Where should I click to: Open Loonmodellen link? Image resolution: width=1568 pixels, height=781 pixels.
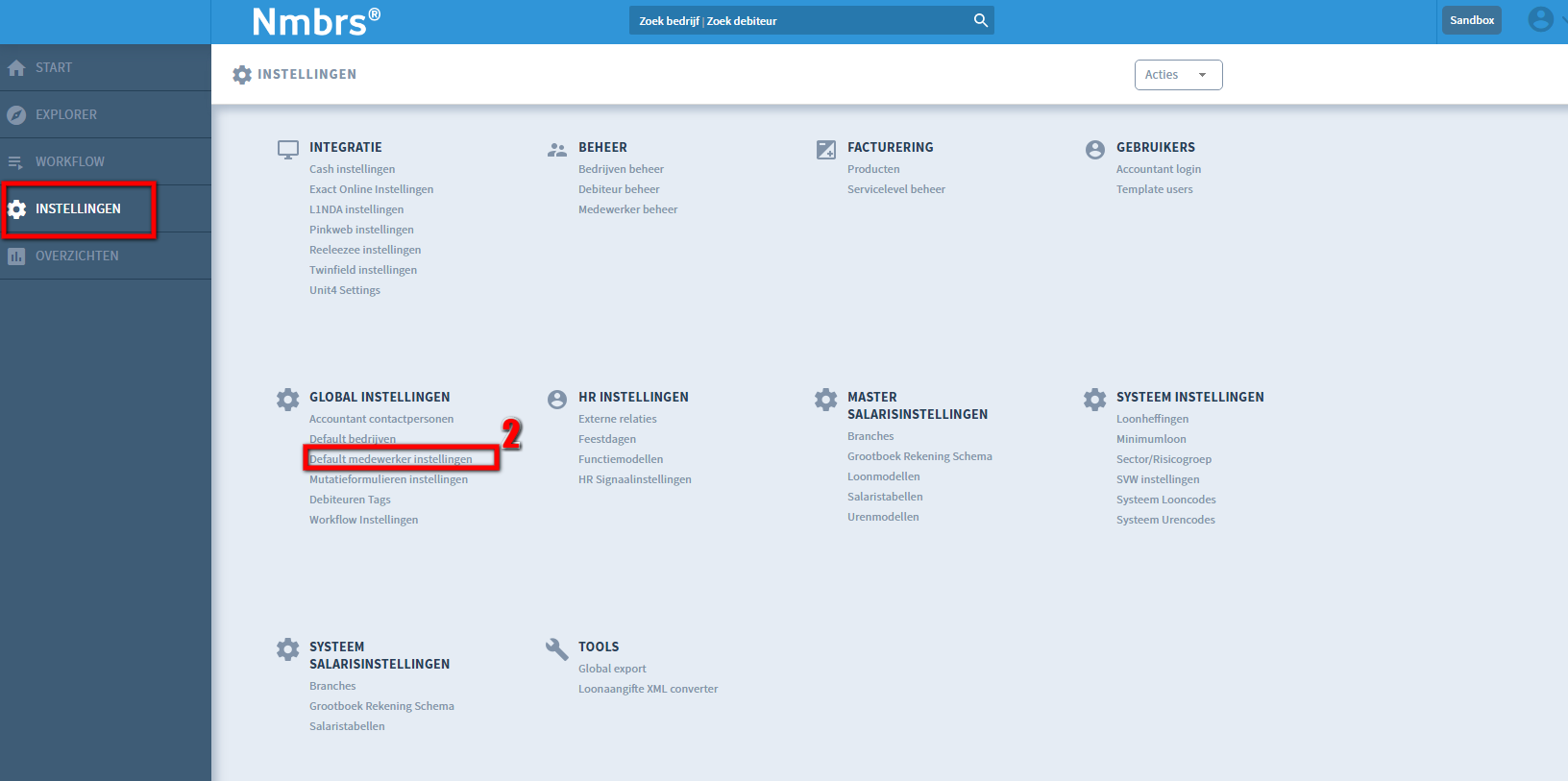point(884,476)
